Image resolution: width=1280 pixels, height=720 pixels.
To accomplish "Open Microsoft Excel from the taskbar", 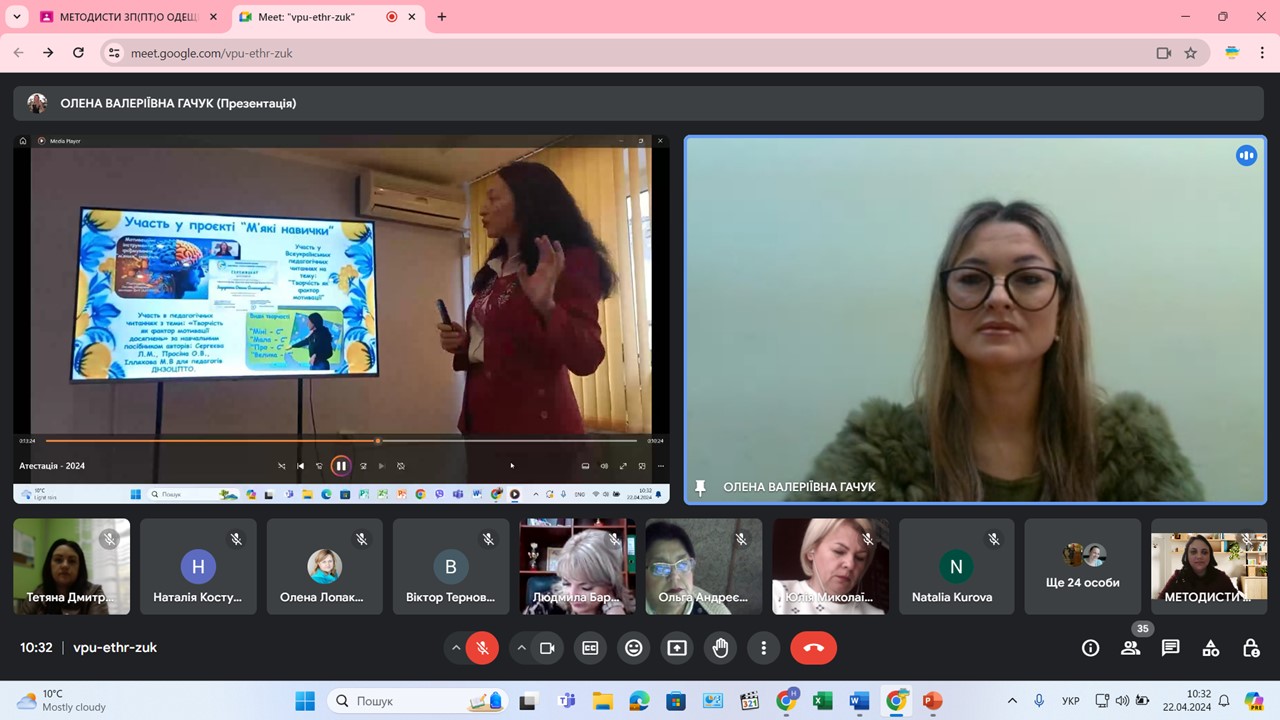I will point(822,701).
